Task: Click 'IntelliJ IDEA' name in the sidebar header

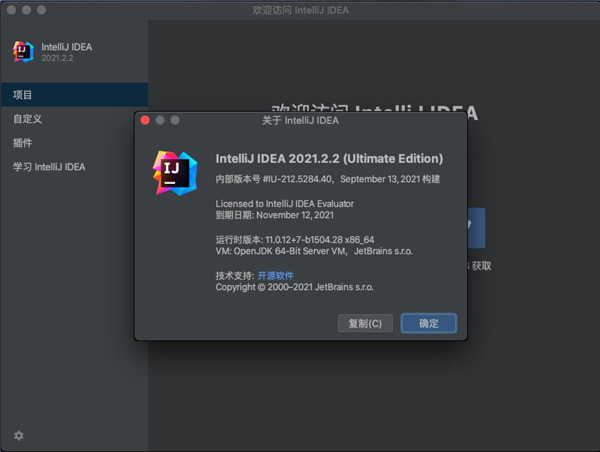Action: click(x=67, y=47)
